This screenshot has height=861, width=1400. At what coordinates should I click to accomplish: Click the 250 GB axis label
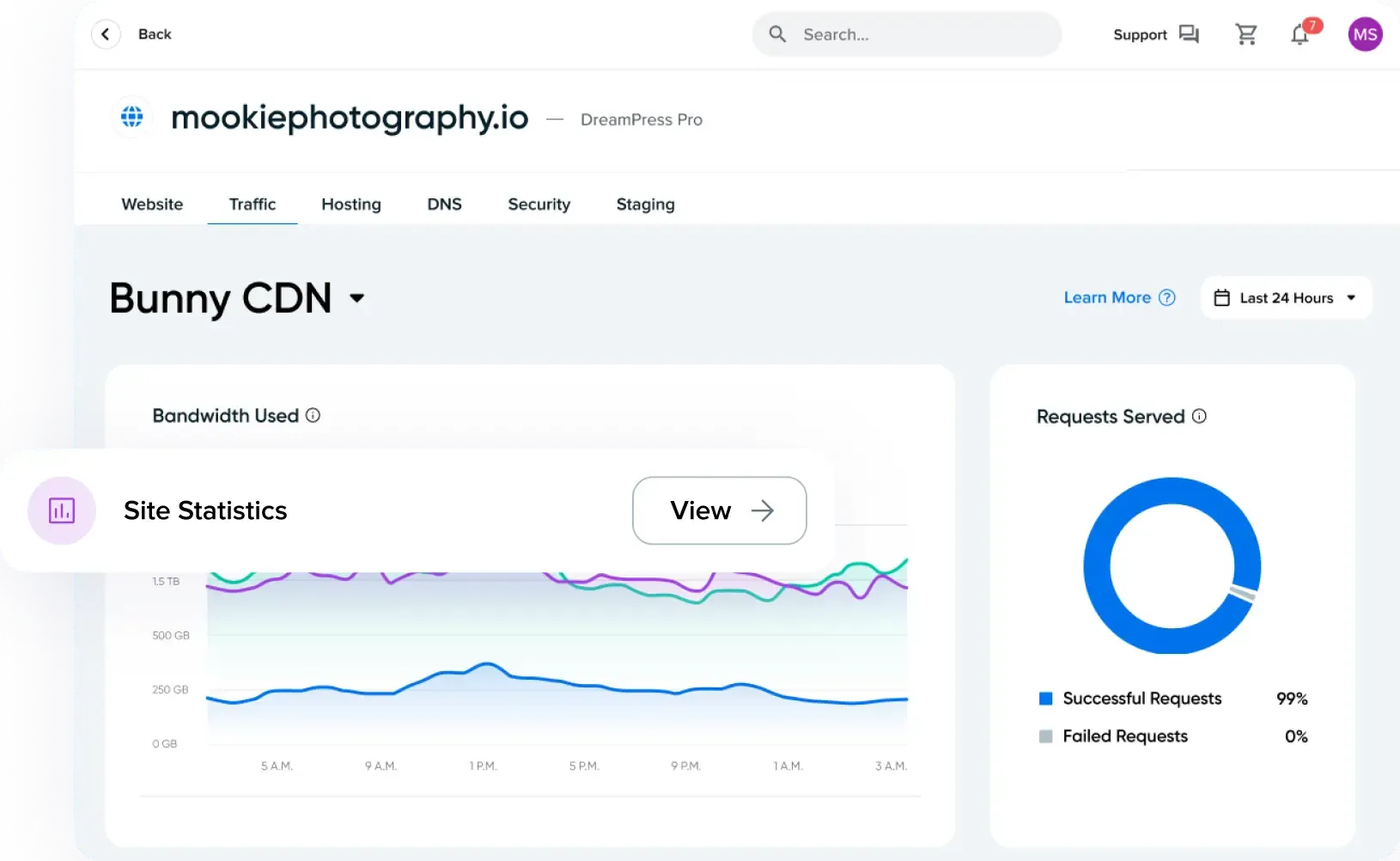pos(170,689)
